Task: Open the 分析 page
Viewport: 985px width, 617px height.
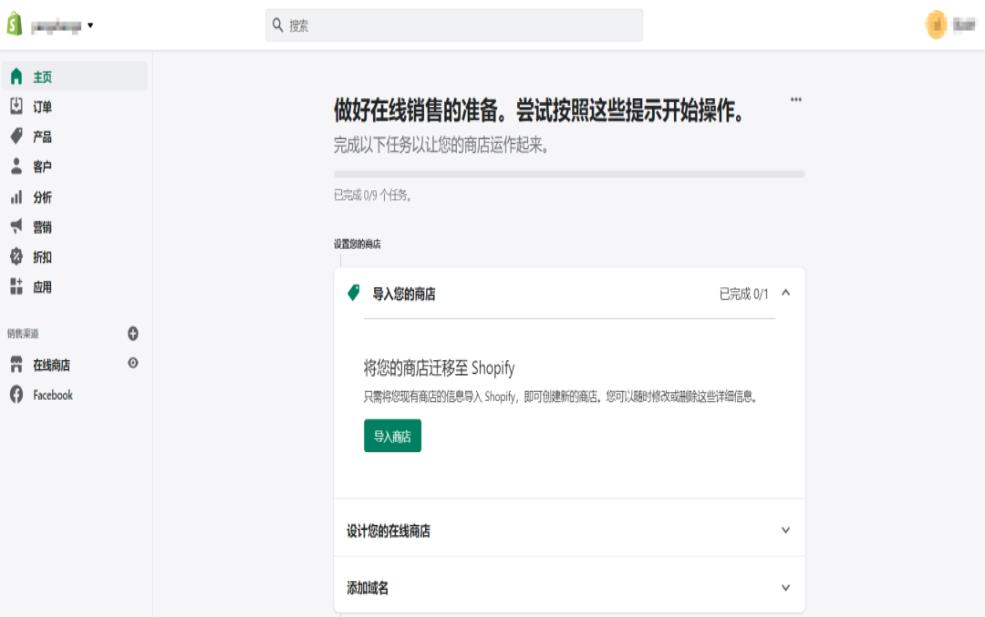Action: (x=42, y=197)
